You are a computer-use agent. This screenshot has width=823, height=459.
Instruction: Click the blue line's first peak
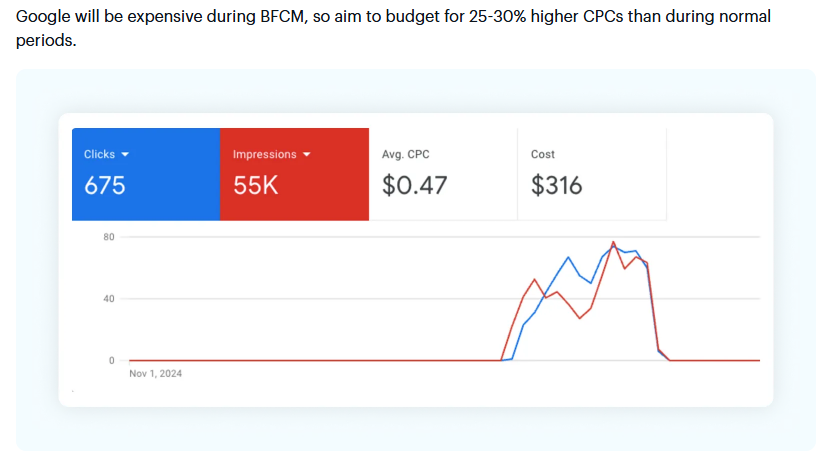568,257
